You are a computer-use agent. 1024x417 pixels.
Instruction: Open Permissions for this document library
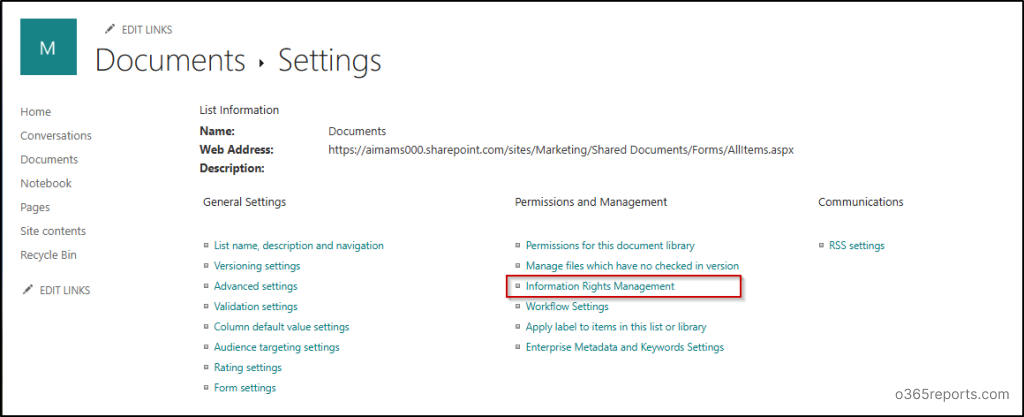610,246
